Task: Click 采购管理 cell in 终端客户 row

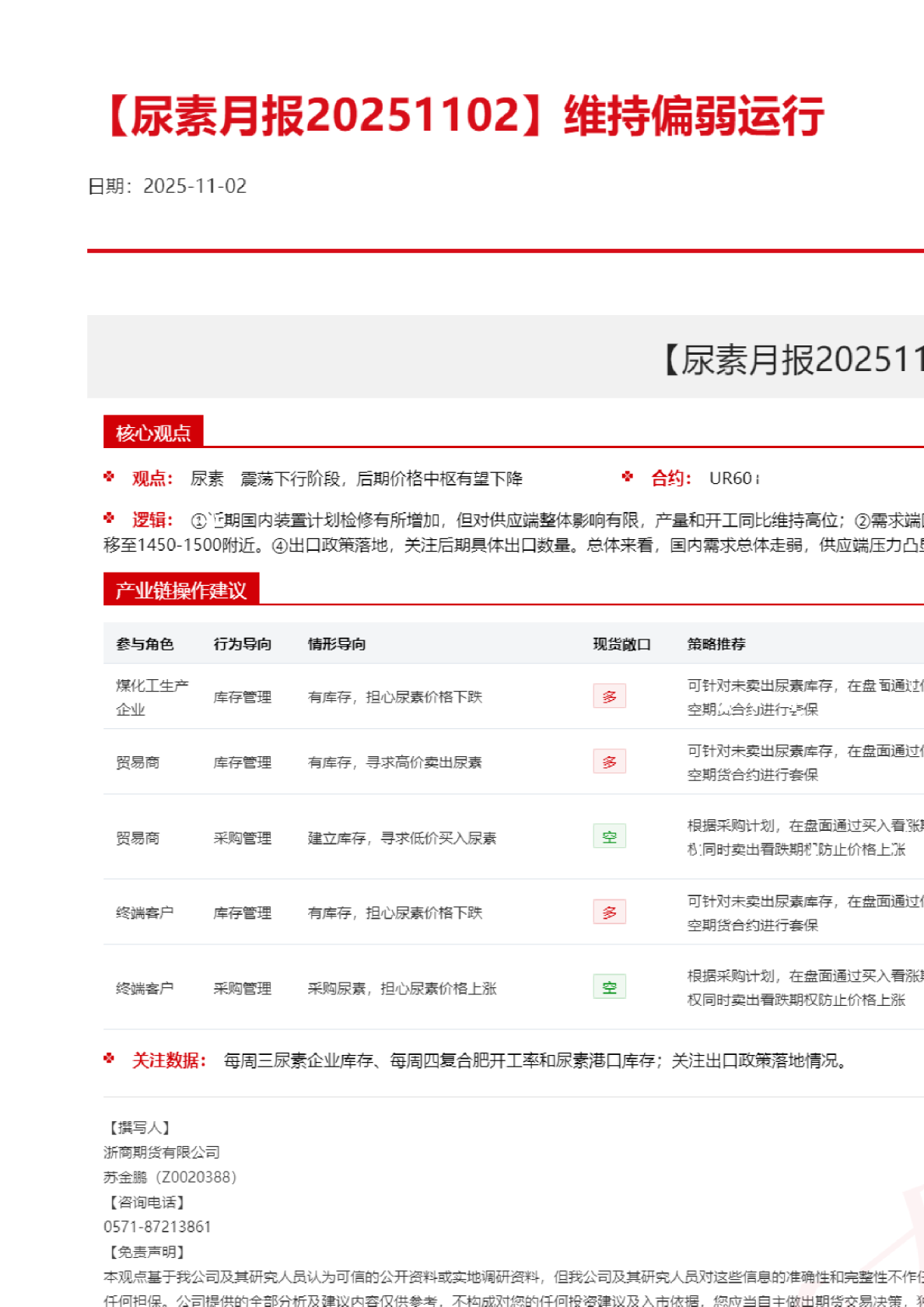Action: pos(243,989)
